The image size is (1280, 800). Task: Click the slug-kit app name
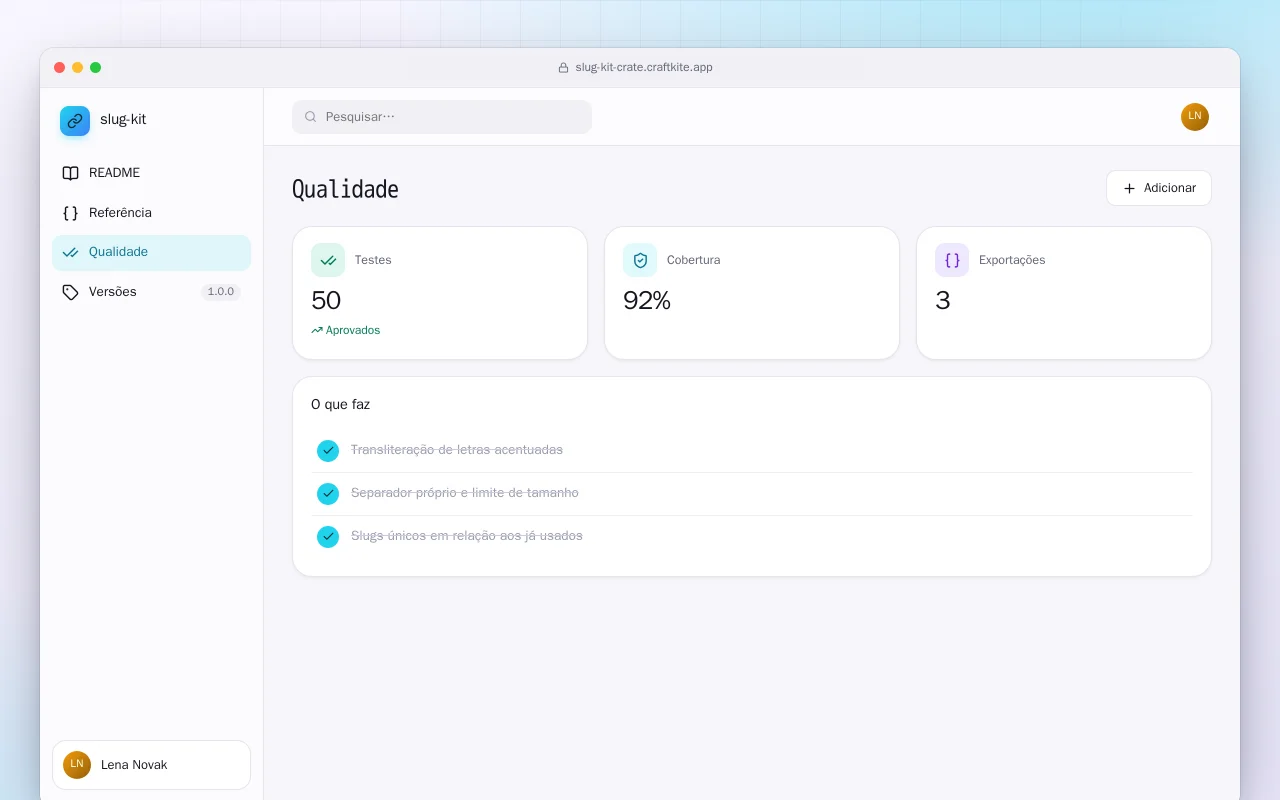123,119
